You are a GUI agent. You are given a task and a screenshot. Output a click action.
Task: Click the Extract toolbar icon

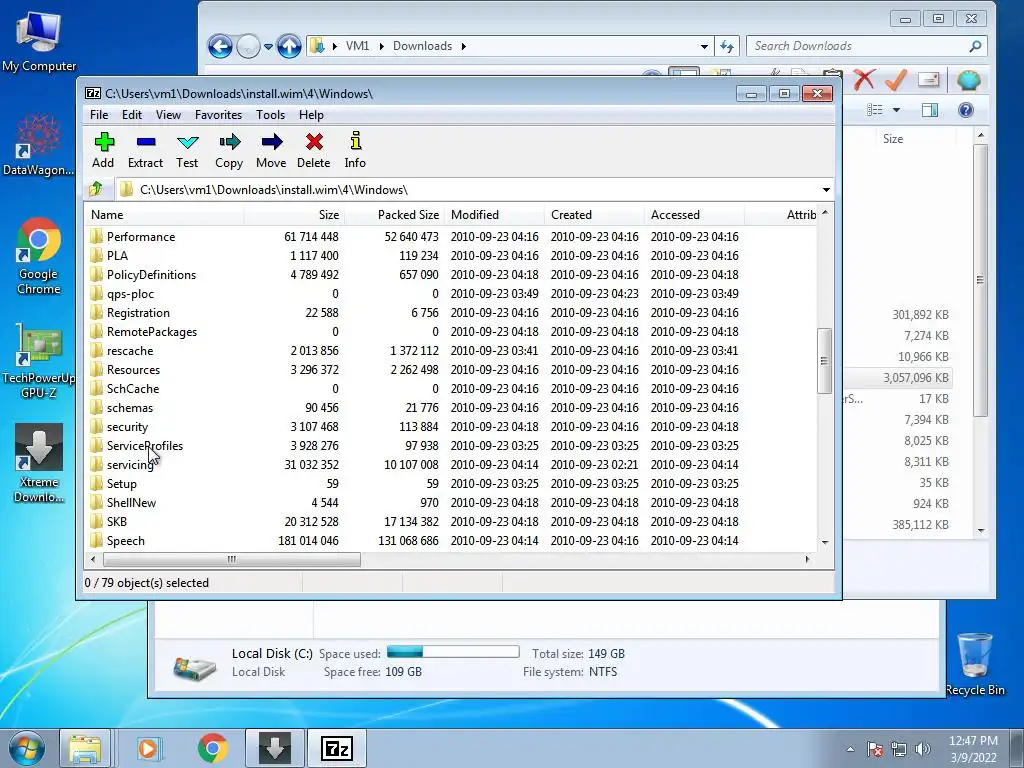click(x=145, y=151)
